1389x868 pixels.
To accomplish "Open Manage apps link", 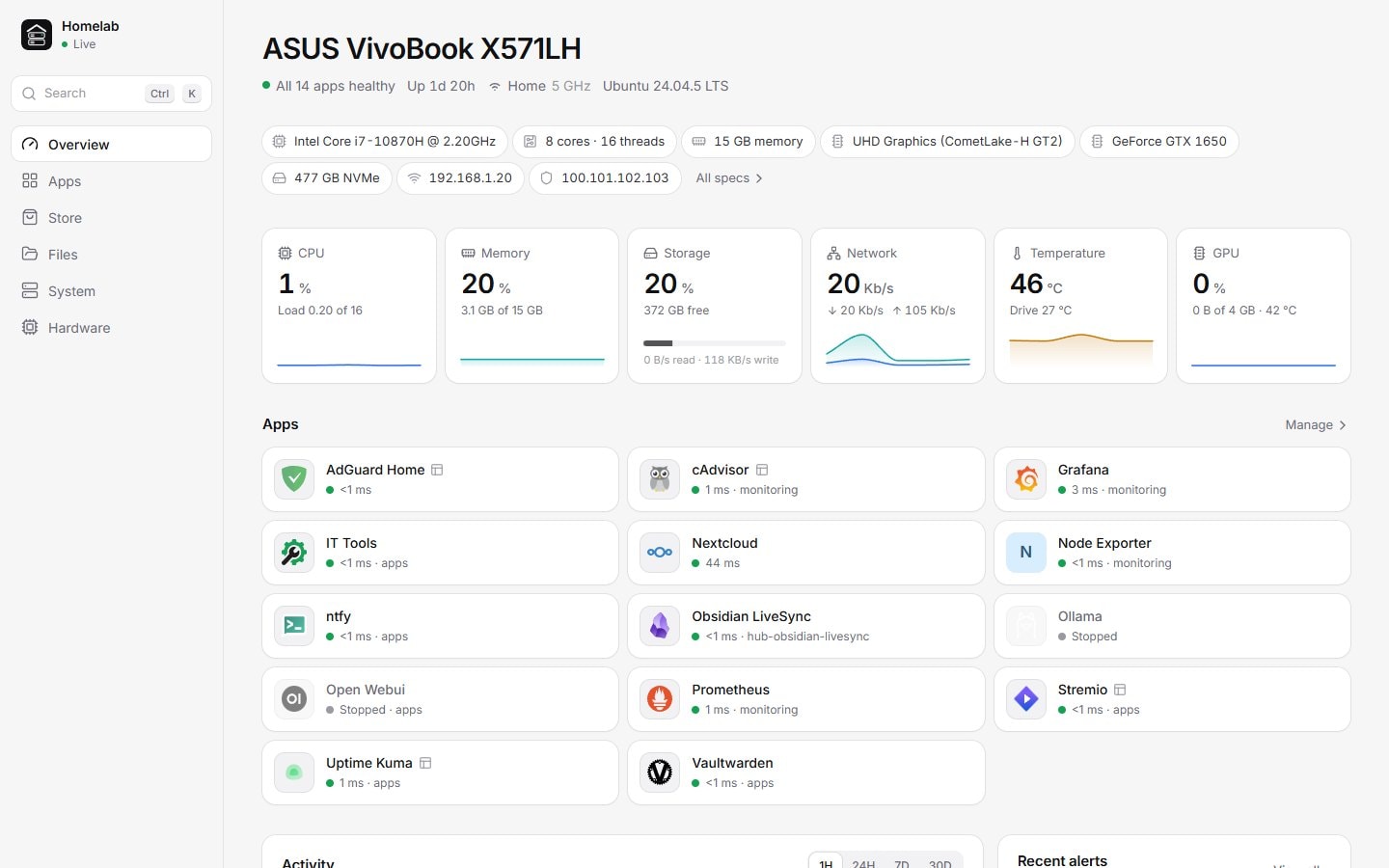I will (1316, 424).
